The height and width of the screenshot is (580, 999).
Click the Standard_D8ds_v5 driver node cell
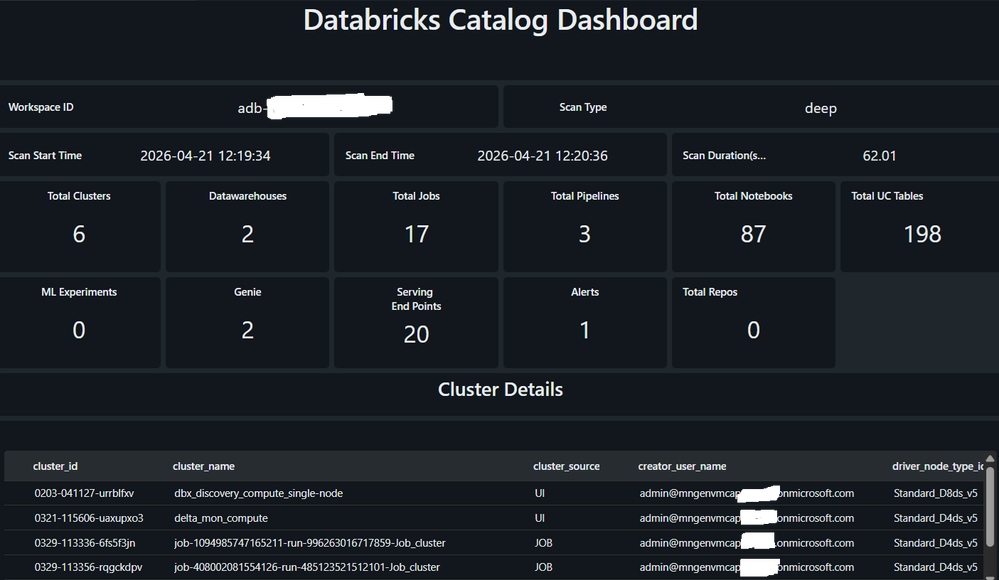tap(935, 493)
